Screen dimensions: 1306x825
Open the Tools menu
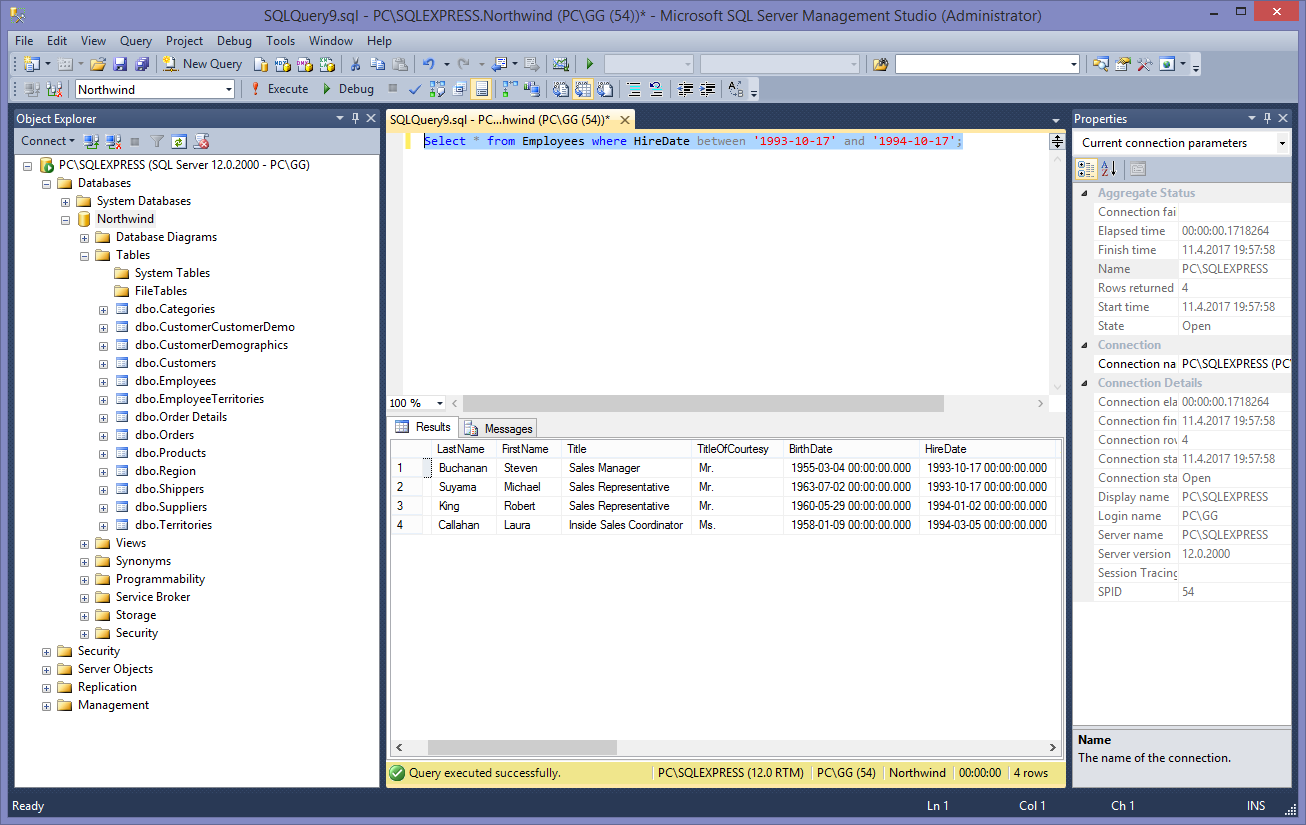[280, 41]
